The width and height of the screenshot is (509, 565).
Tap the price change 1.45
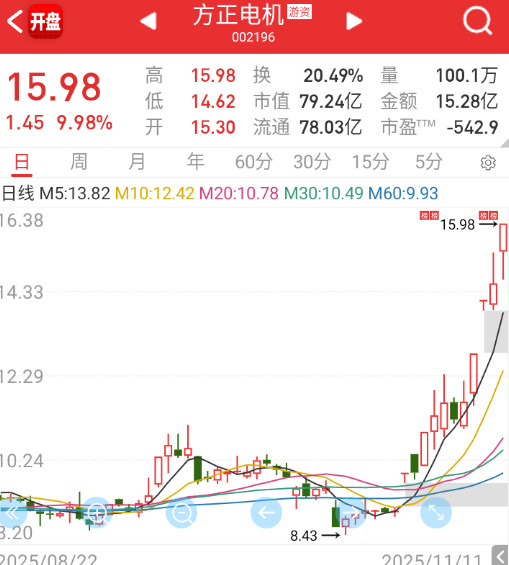(25, 123)
